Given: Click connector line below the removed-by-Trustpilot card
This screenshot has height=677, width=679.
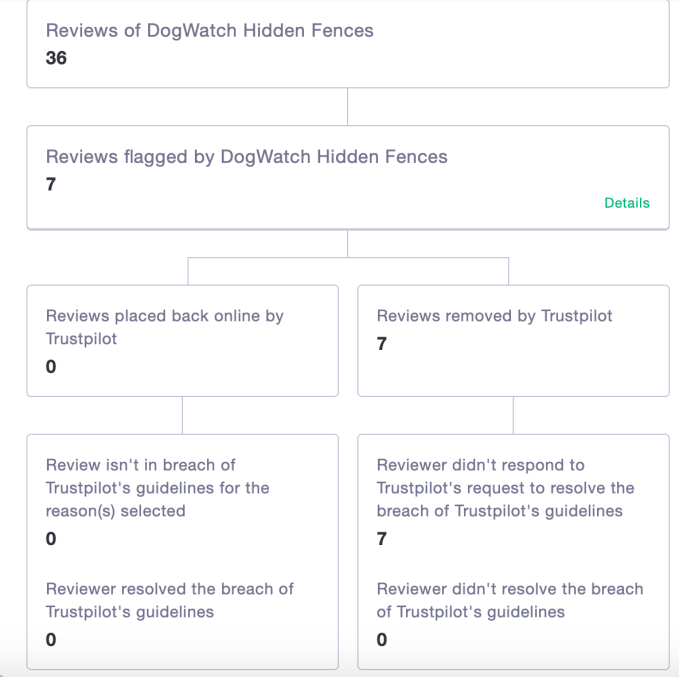Looking at the screenshot, I should point(513,415).
